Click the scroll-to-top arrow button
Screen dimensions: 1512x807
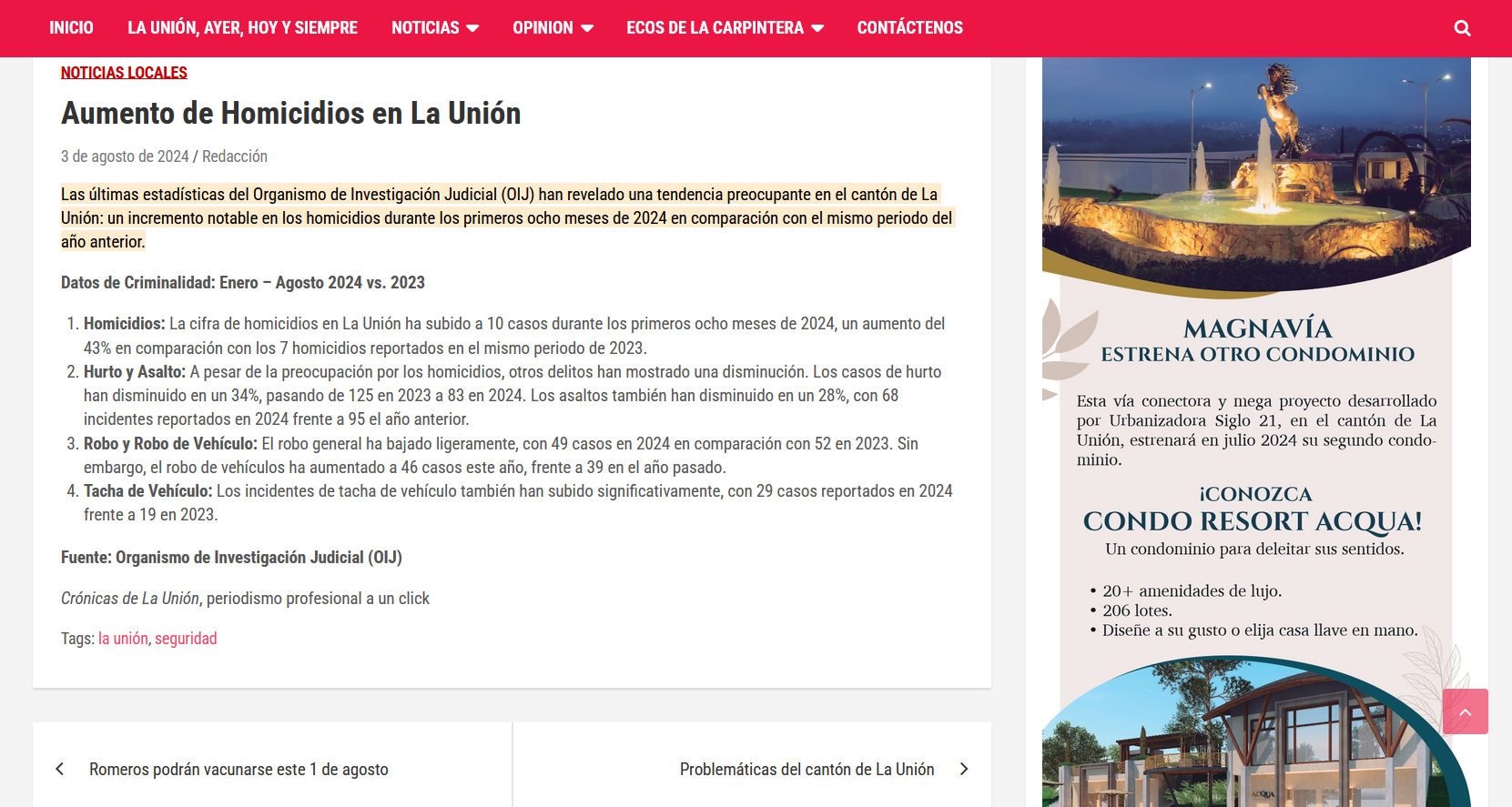tap(1466, 711)
